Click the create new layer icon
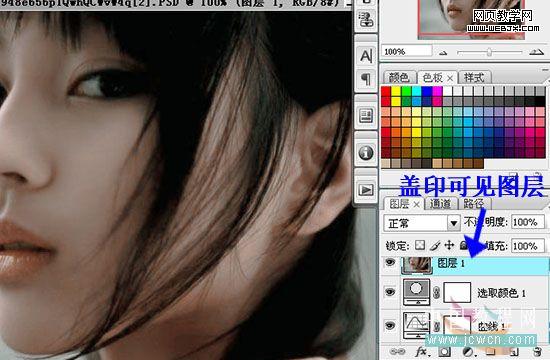 click(514, 352)
